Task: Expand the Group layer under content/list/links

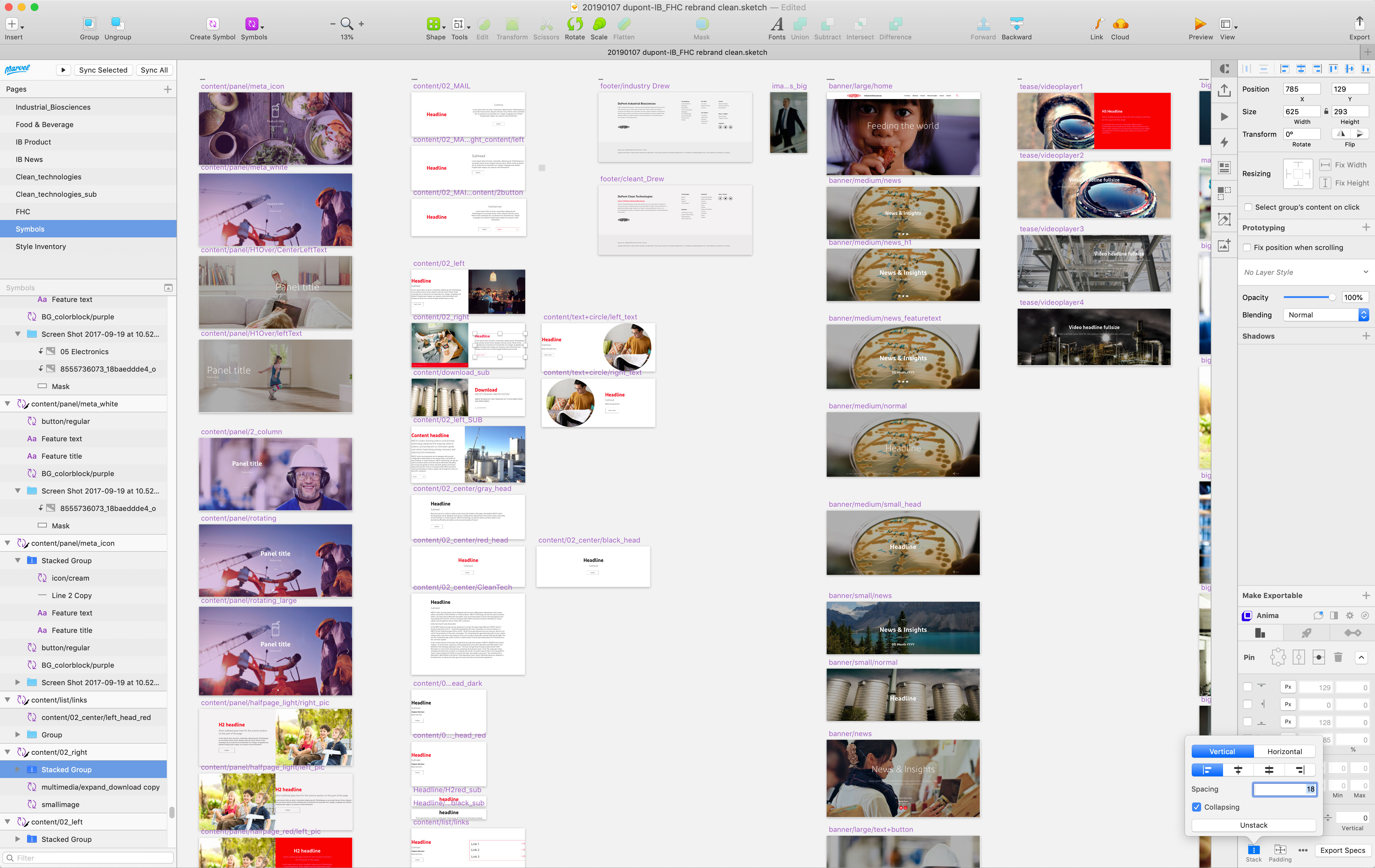Action: (x=18, y=734)
